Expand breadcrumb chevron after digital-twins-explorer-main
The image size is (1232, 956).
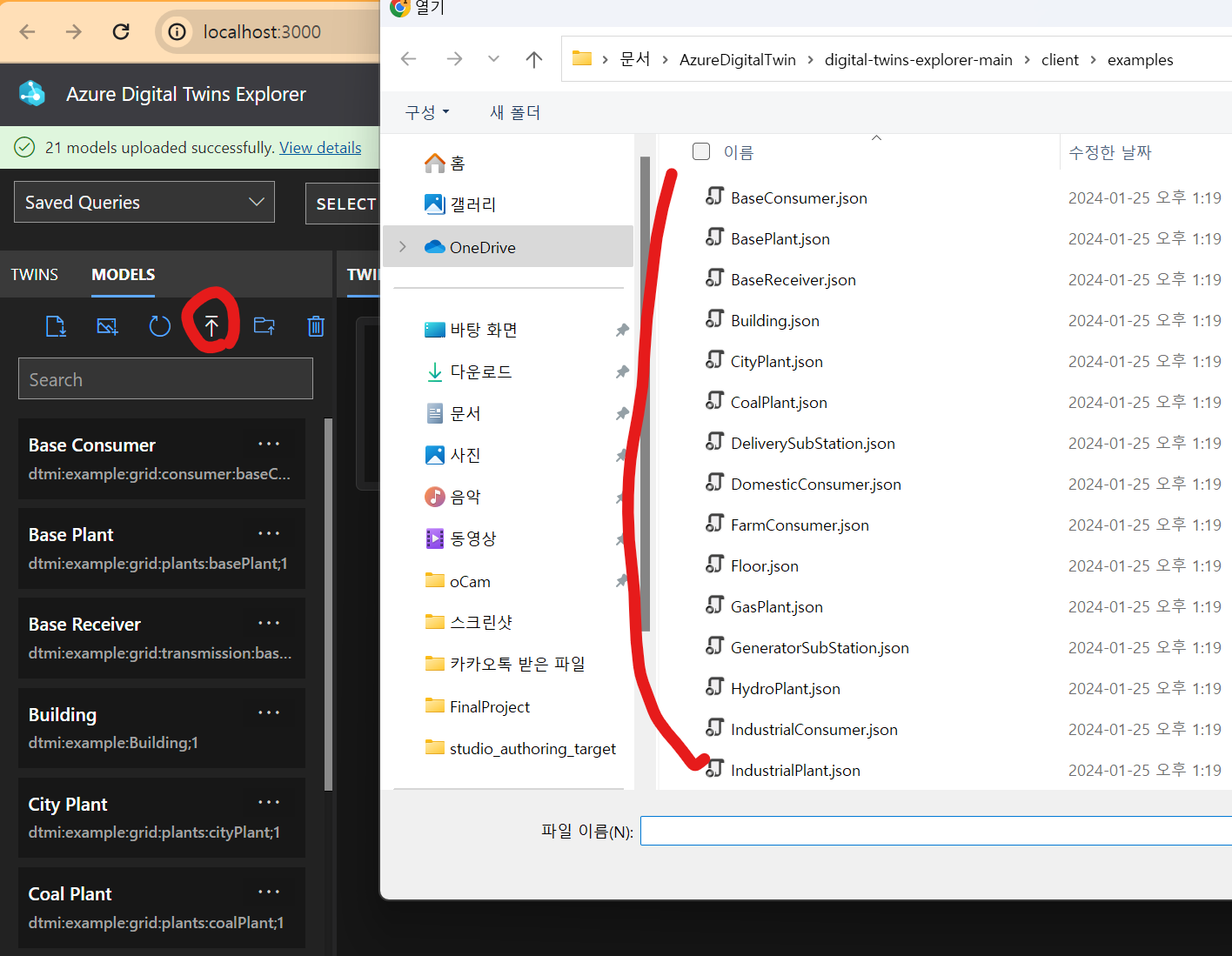click(1028, 60)
